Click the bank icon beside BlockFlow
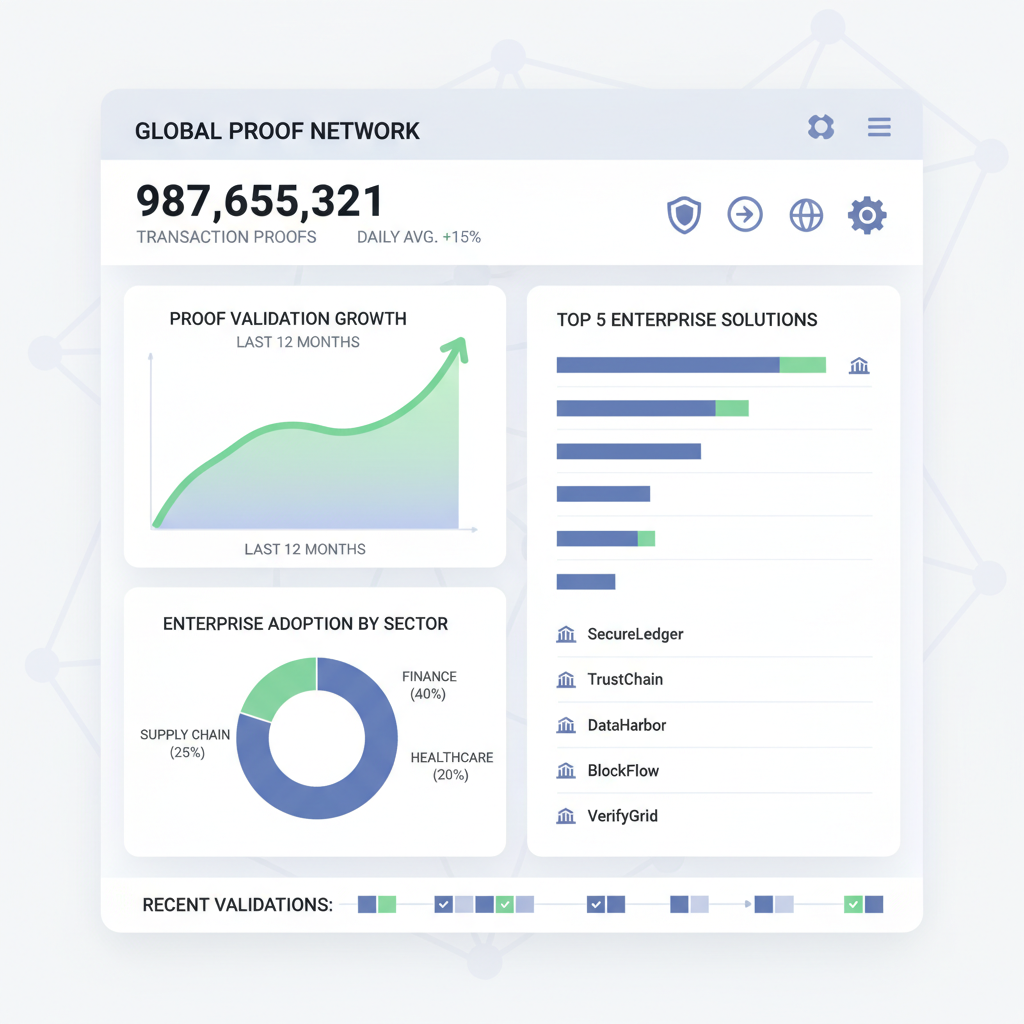Viewport: 1024px width, 1024px height. (x=567, y=770)
